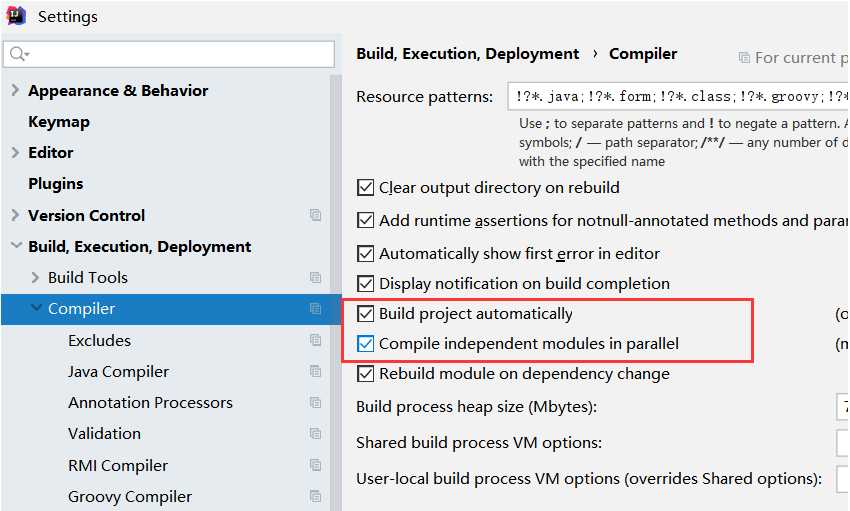Open the Keymap settings page

click(x=59, y=122)
